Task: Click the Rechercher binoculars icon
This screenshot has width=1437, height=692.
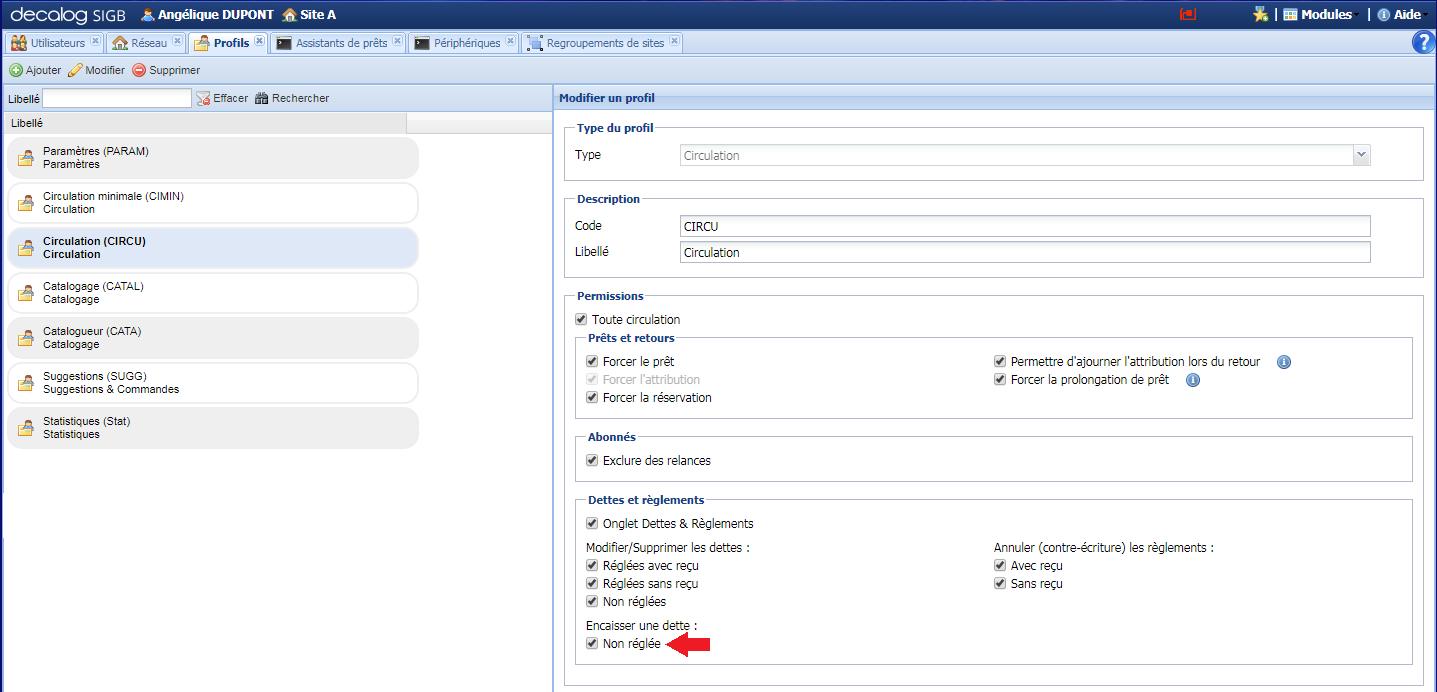Action: (262, 99)
